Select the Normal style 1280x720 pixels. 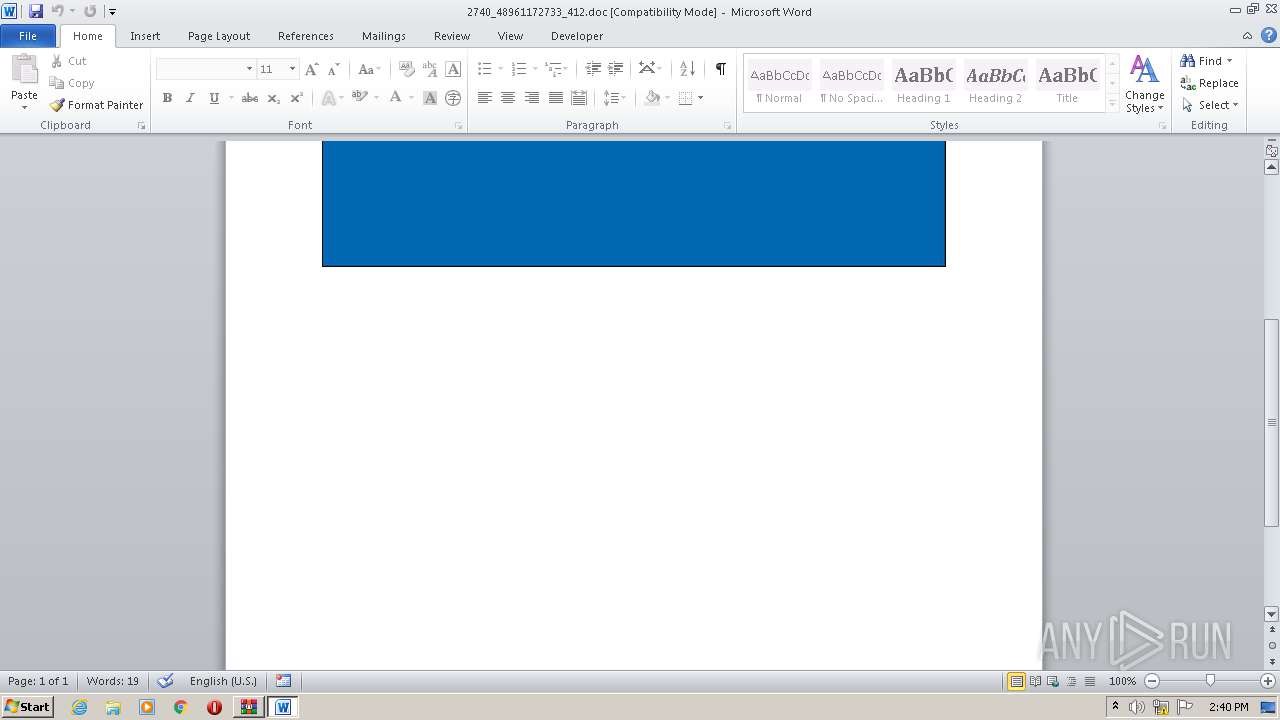click(x=779, y=84)
